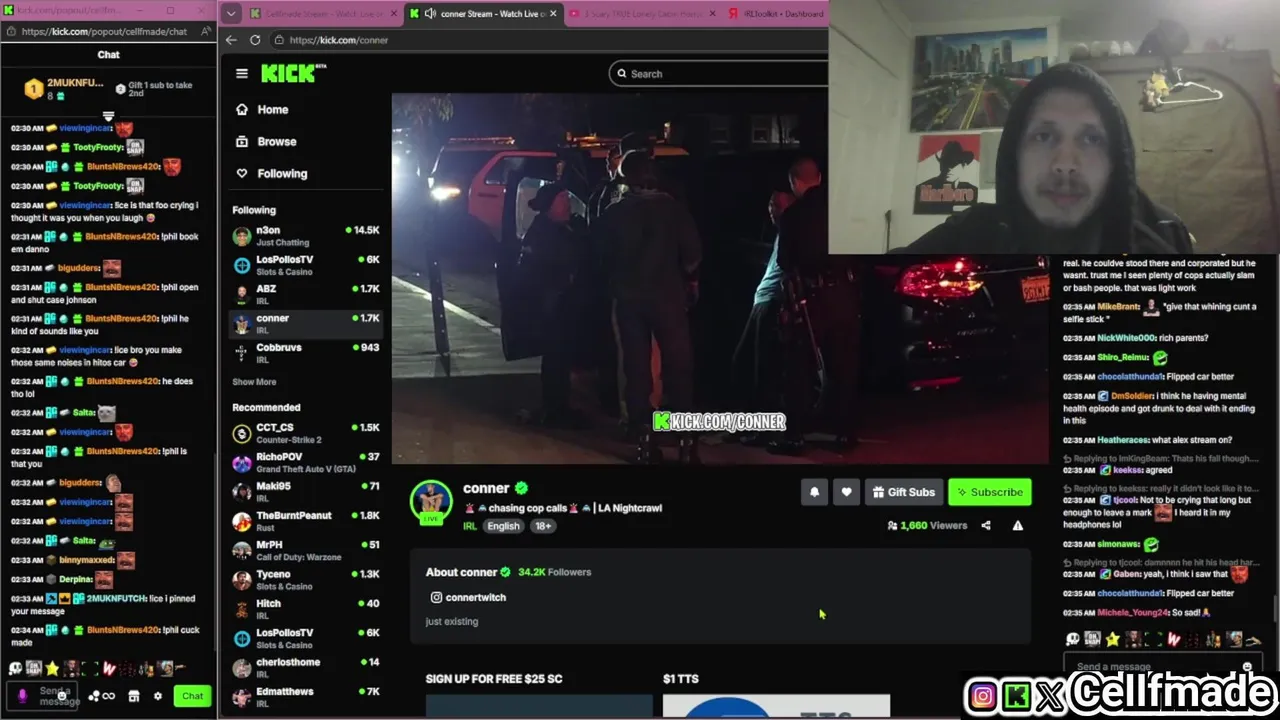The width and height of the screenshot is (1280, 720).
Task: Open cherlosthome recommended channel
Action: 306,668
